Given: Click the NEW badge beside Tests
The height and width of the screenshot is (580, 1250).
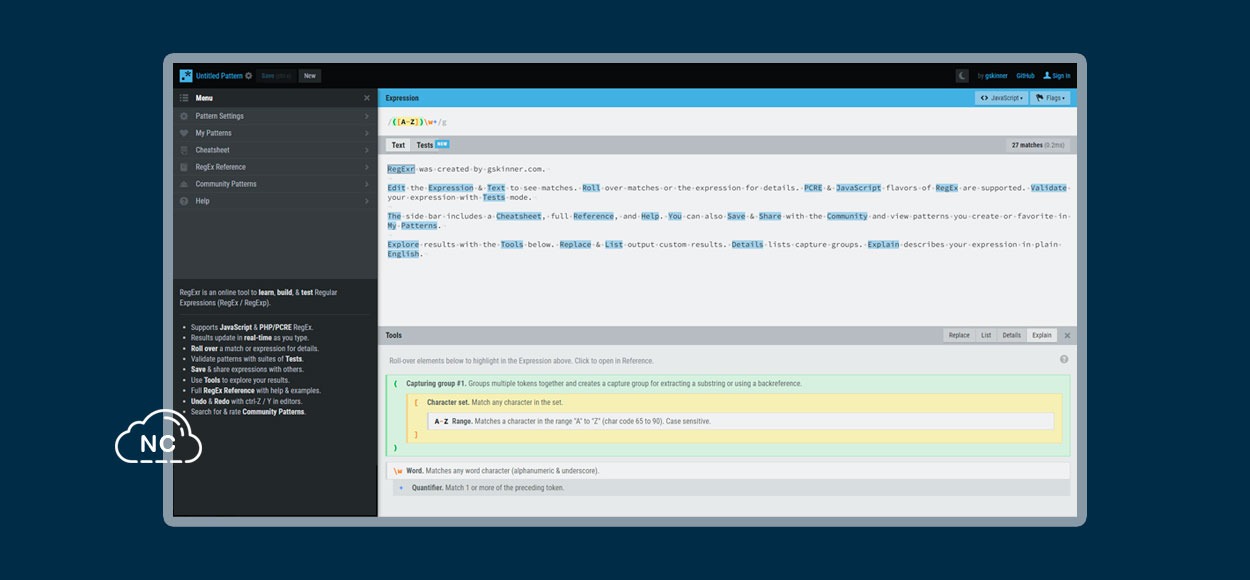Looking at the screenshot, I should (x=442, y=144).
